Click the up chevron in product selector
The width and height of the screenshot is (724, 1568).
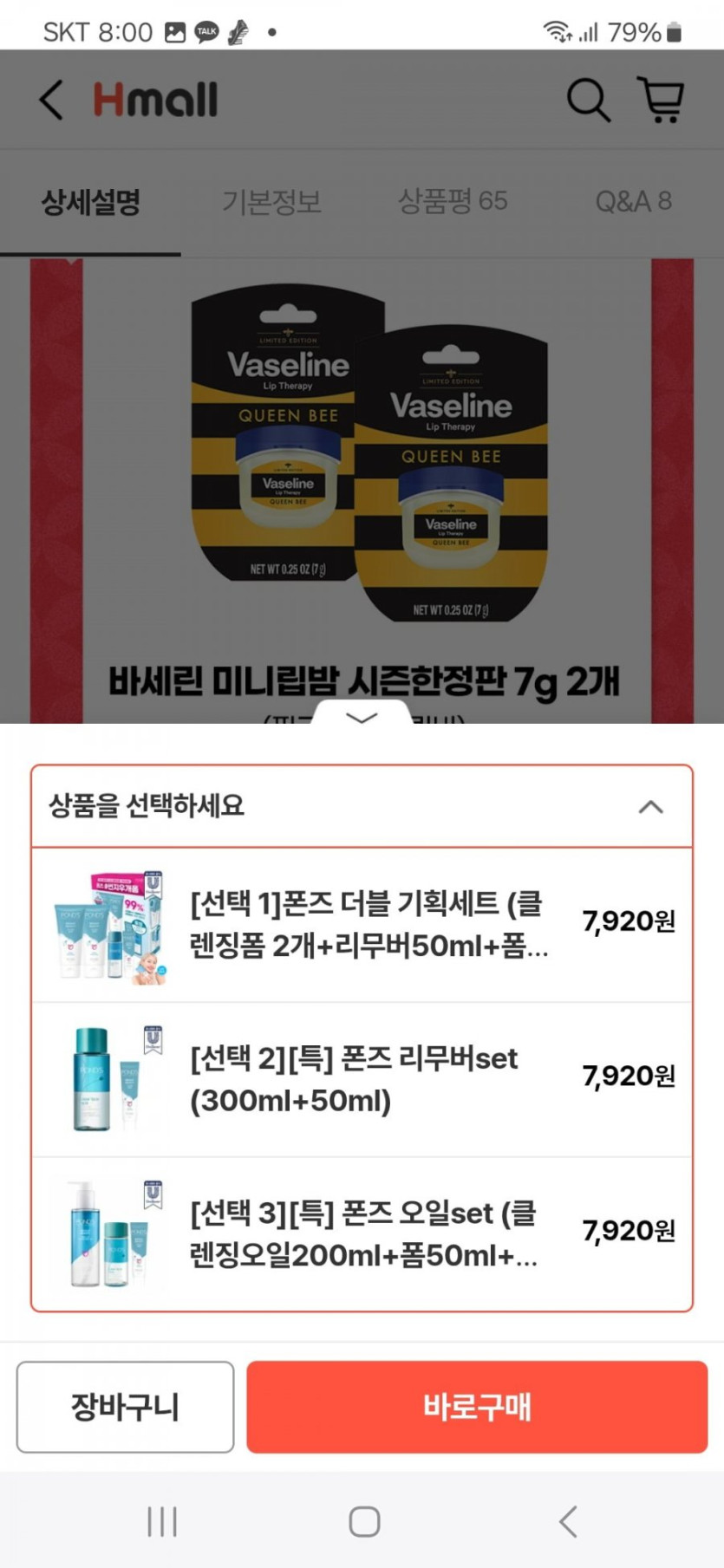pyautogui.click(x=650, y=807)
